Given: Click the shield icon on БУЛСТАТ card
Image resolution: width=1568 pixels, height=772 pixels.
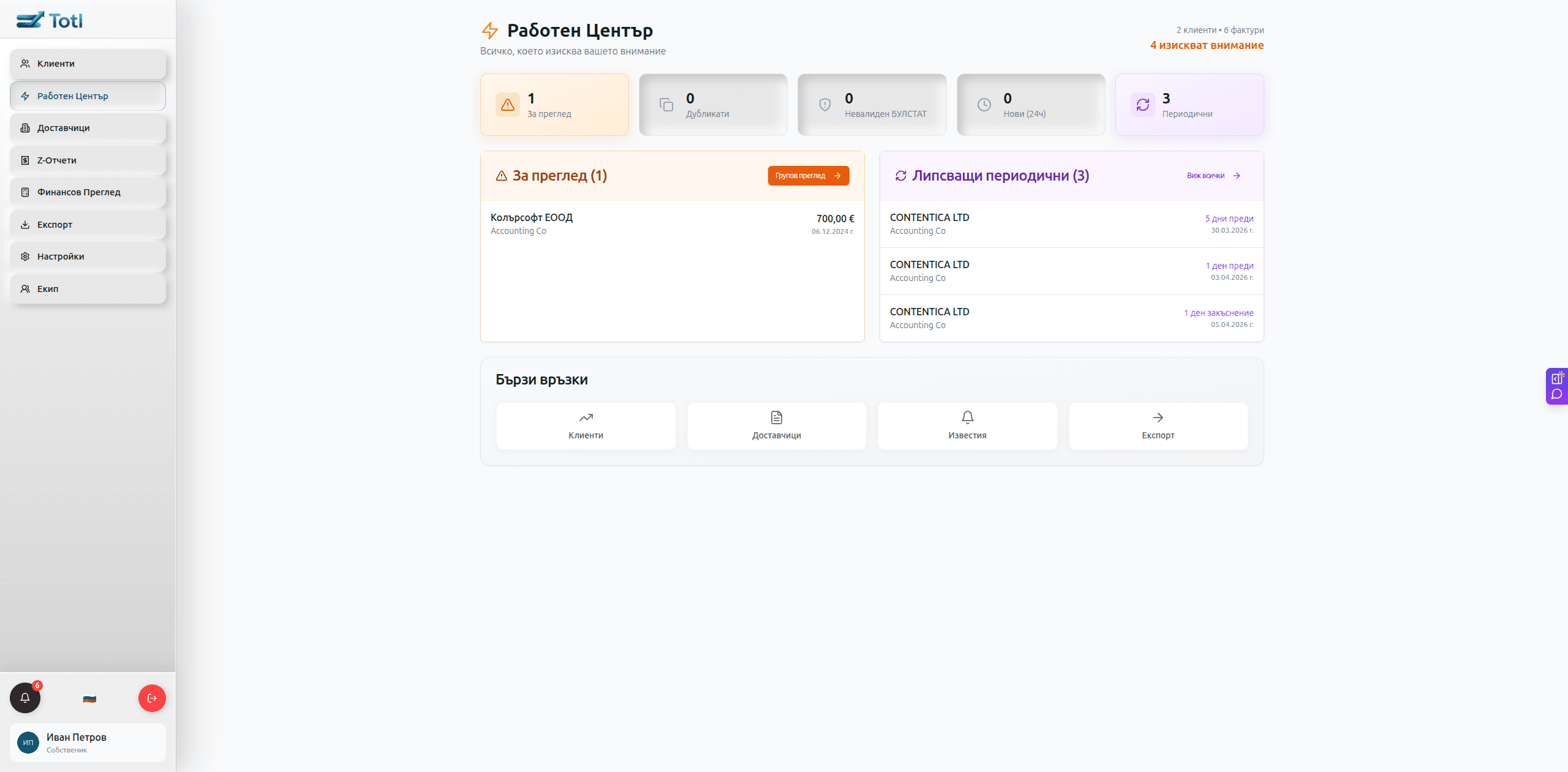Looking at the screenshot, I should point(825,105).
